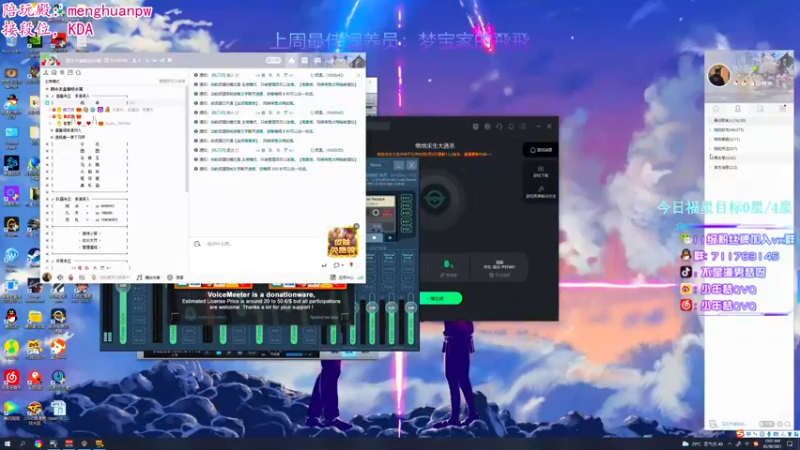Click the taskbar search magnifier
The width and height of the screenshot is (800, 450).
pyautogui.click(x=22, y=444)
